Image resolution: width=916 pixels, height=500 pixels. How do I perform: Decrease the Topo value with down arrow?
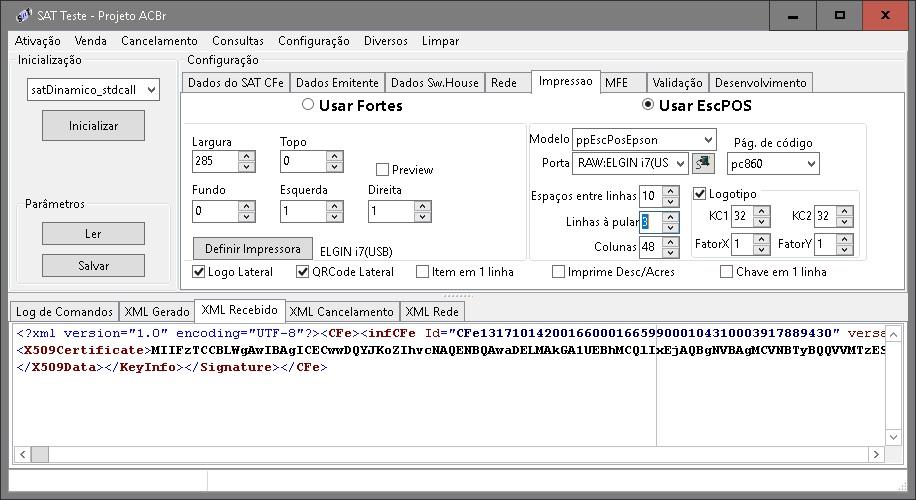(x=335, y=166)
